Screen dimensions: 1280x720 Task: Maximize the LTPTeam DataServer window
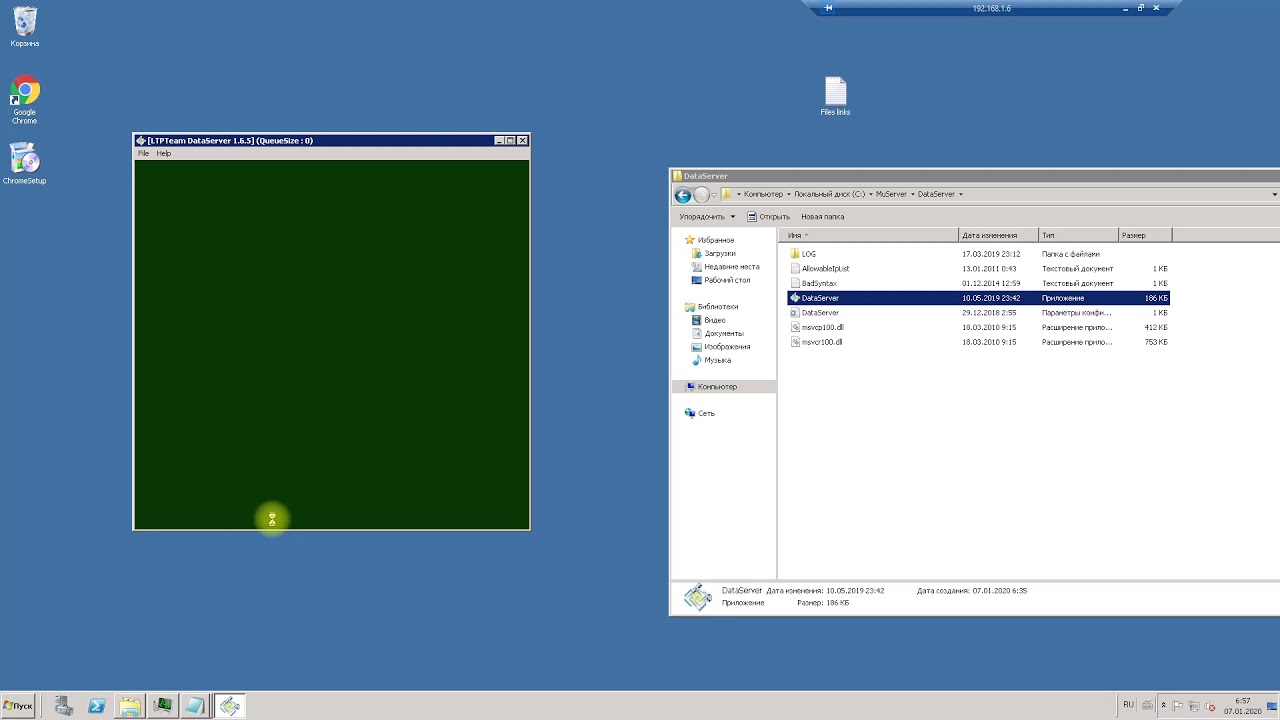510,141
